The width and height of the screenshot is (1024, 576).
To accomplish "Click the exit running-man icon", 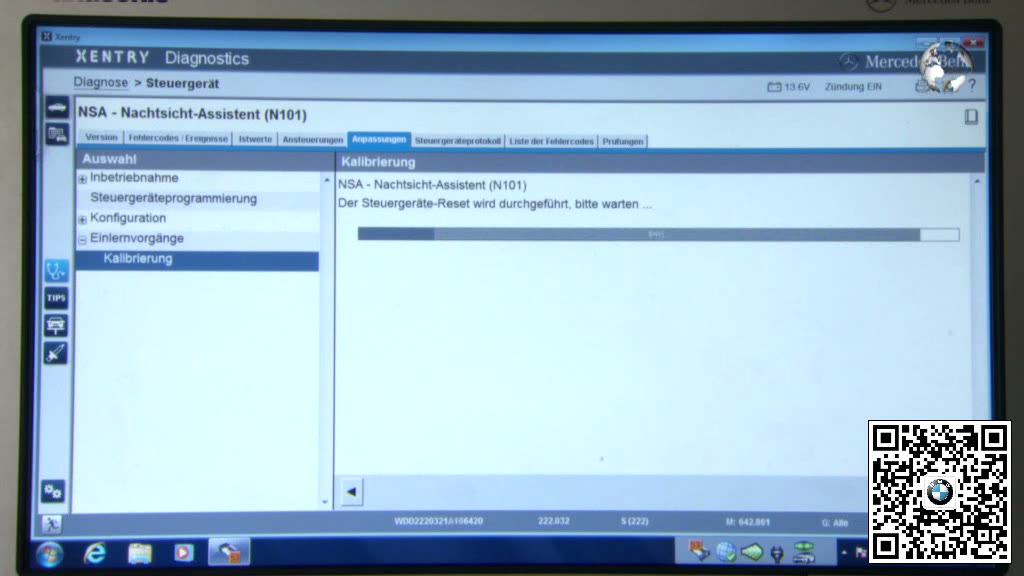I will (x=52, y=524).
